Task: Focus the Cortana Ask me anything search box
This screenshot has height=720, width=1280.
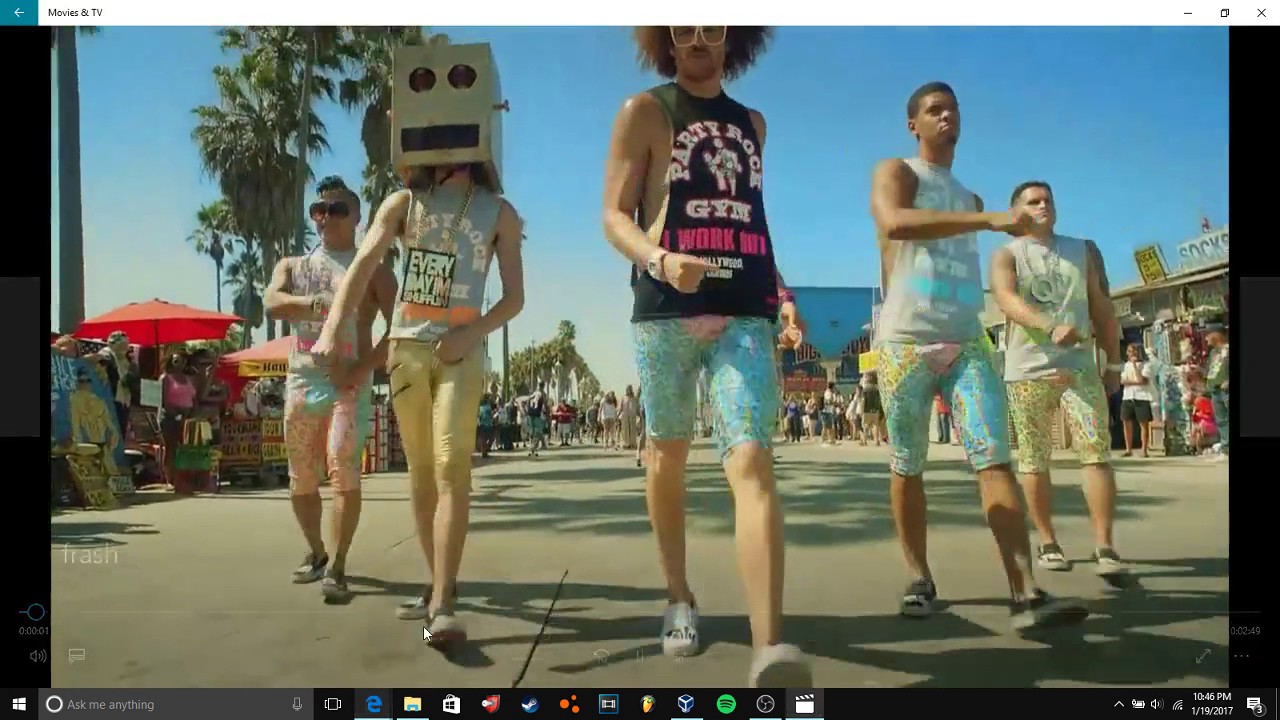Action: pyautogui.click(x=176, y=704)
